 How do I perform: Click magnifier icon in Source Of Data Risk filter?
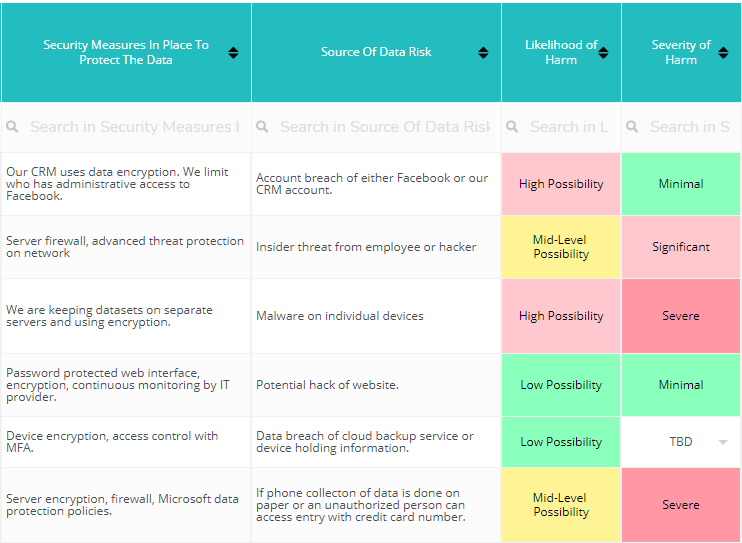(x=262, y=127)
